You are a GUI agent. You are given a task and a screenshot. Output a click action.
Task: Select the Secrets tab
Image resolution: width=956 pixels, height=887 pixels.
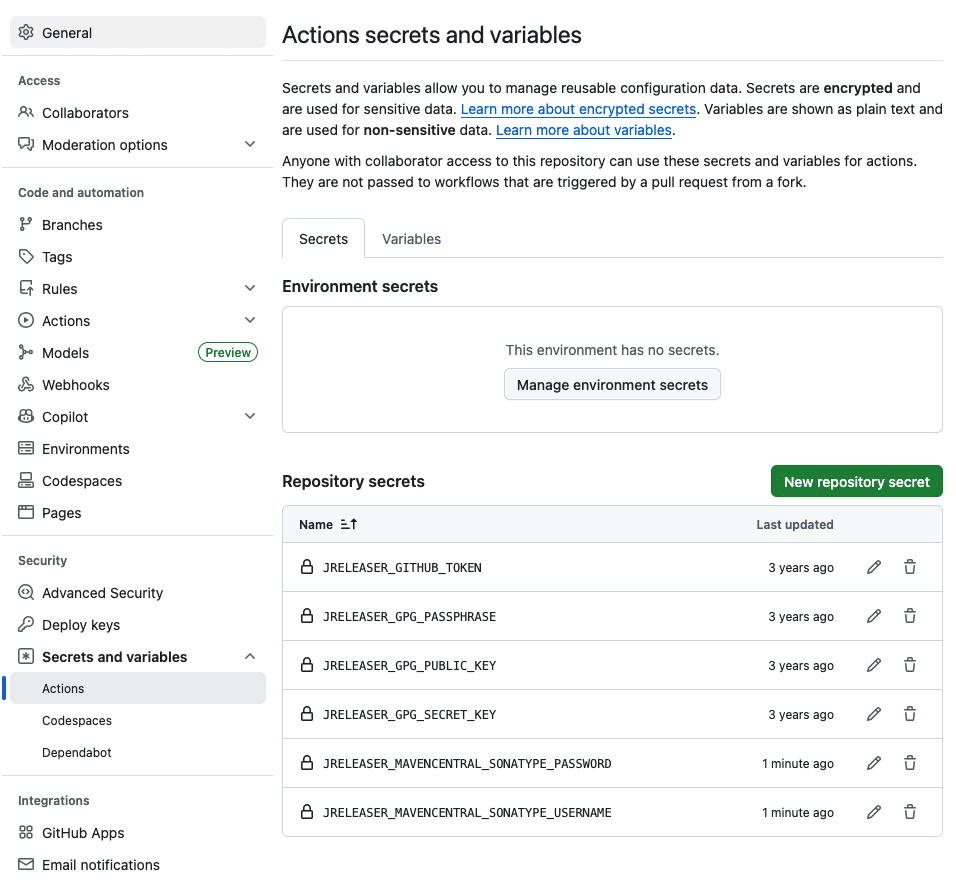point(323,239)
